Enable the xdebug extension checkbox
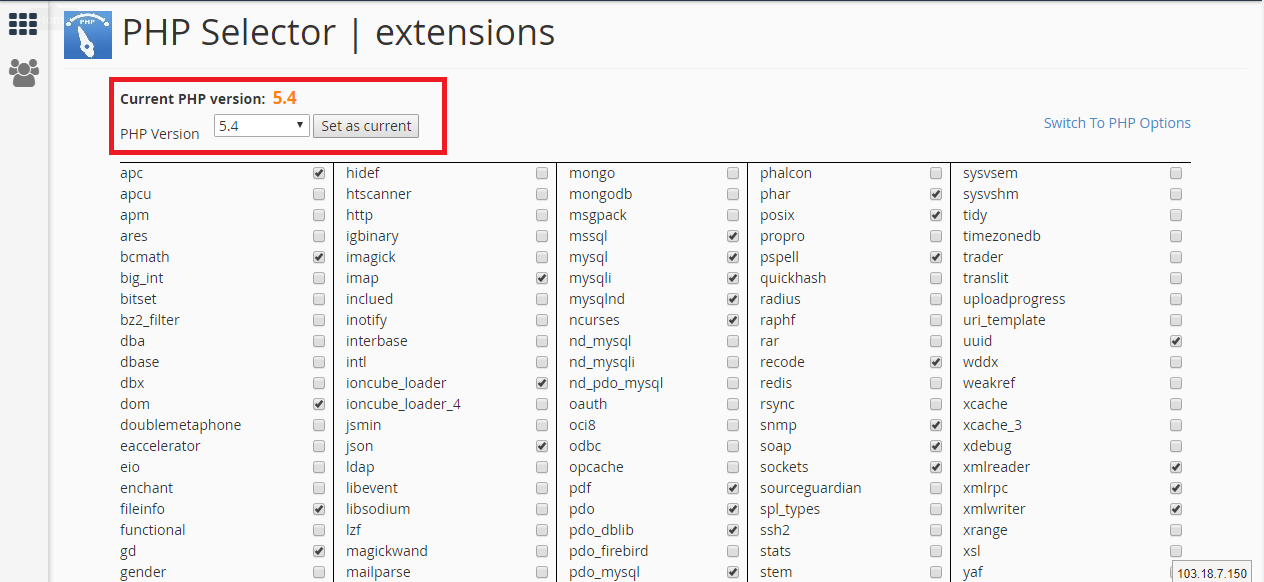Viewport: 1264px width, 582px height. click(x=1176, y=446)
